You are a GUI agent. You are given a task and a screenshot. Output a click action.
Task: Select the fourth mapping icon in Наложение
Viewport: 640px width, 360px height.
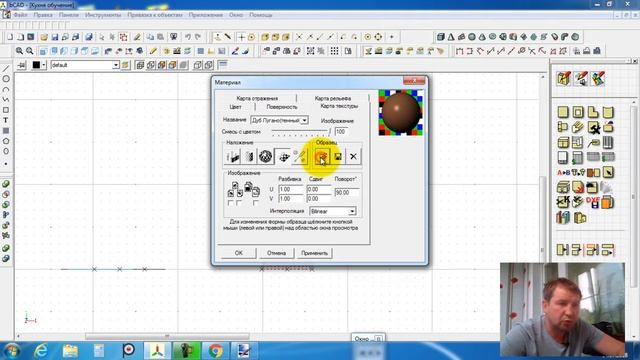point(283,156)
